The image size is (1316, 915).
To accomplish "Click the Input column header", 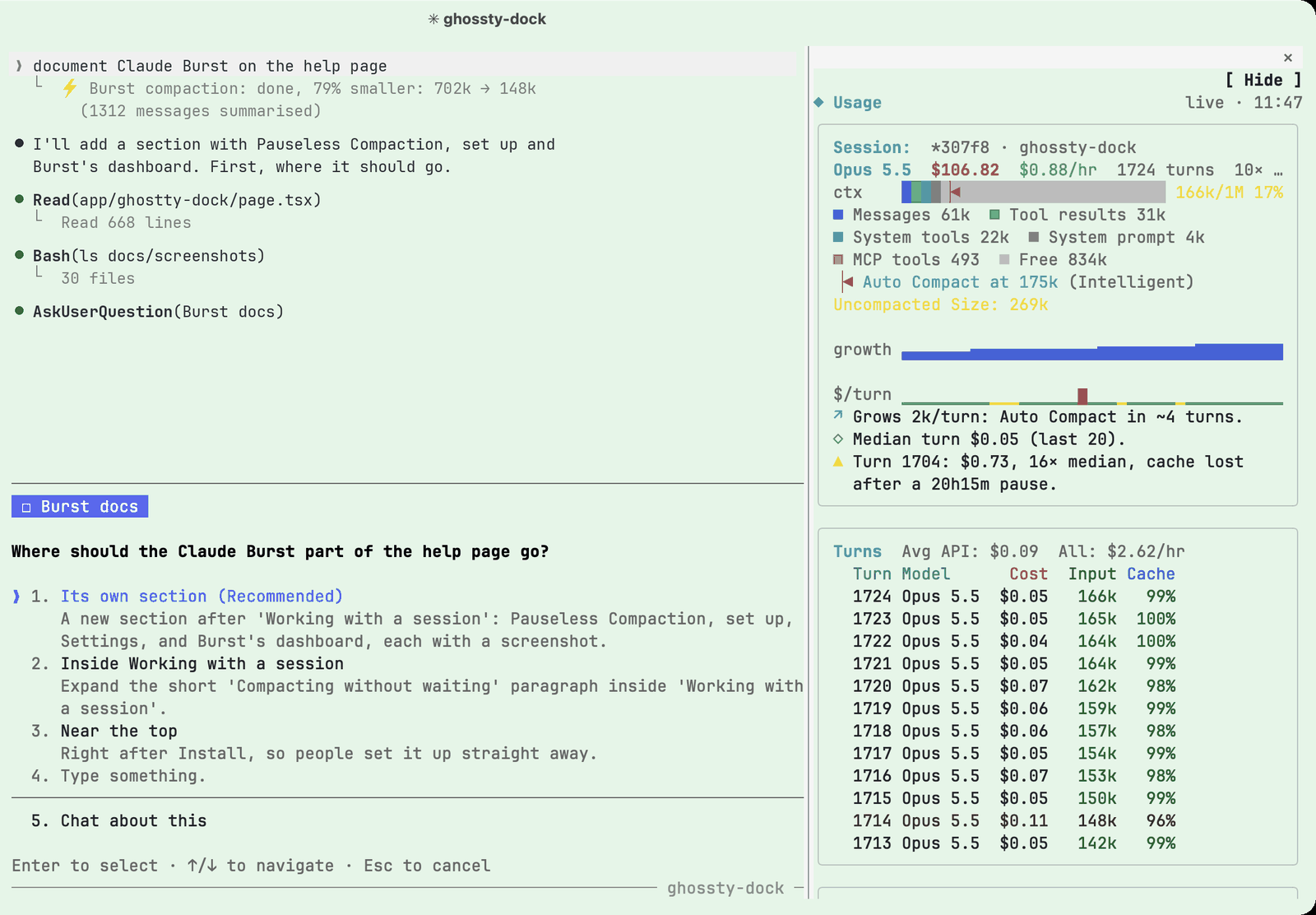I will click(1092, 574).
